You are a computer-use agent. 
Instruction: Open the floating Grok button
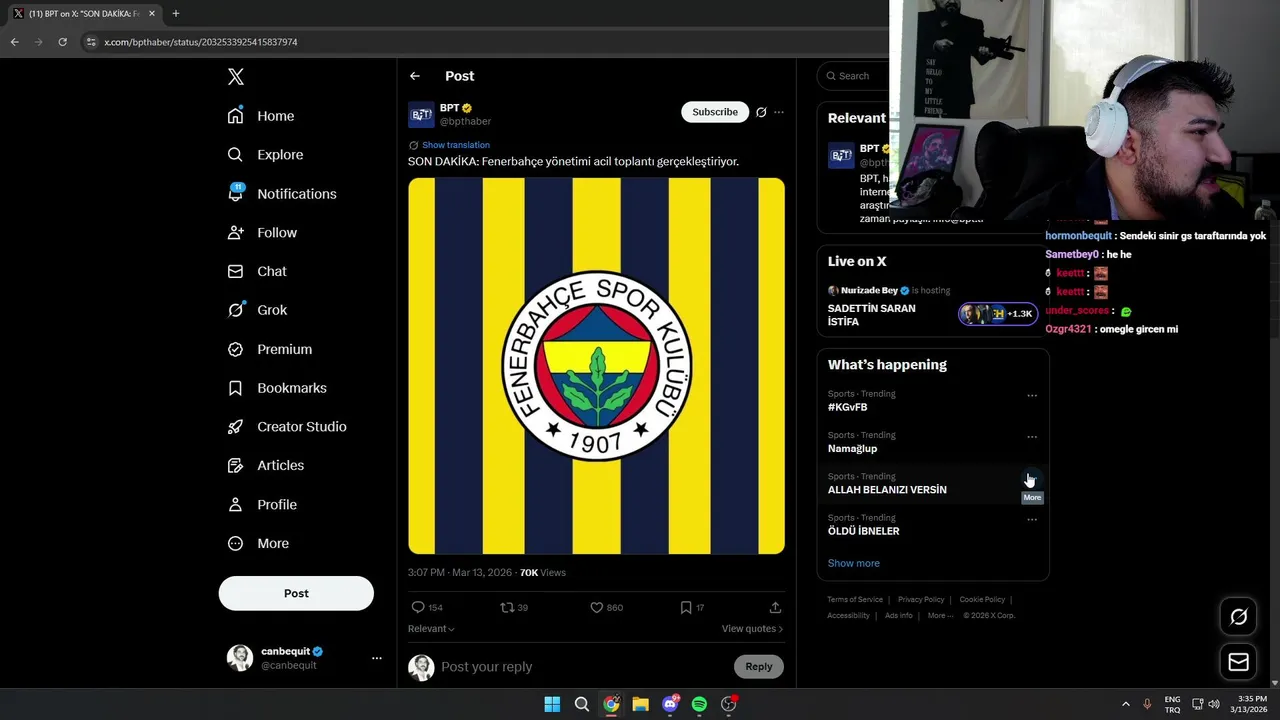click(x=1238, y=617)
